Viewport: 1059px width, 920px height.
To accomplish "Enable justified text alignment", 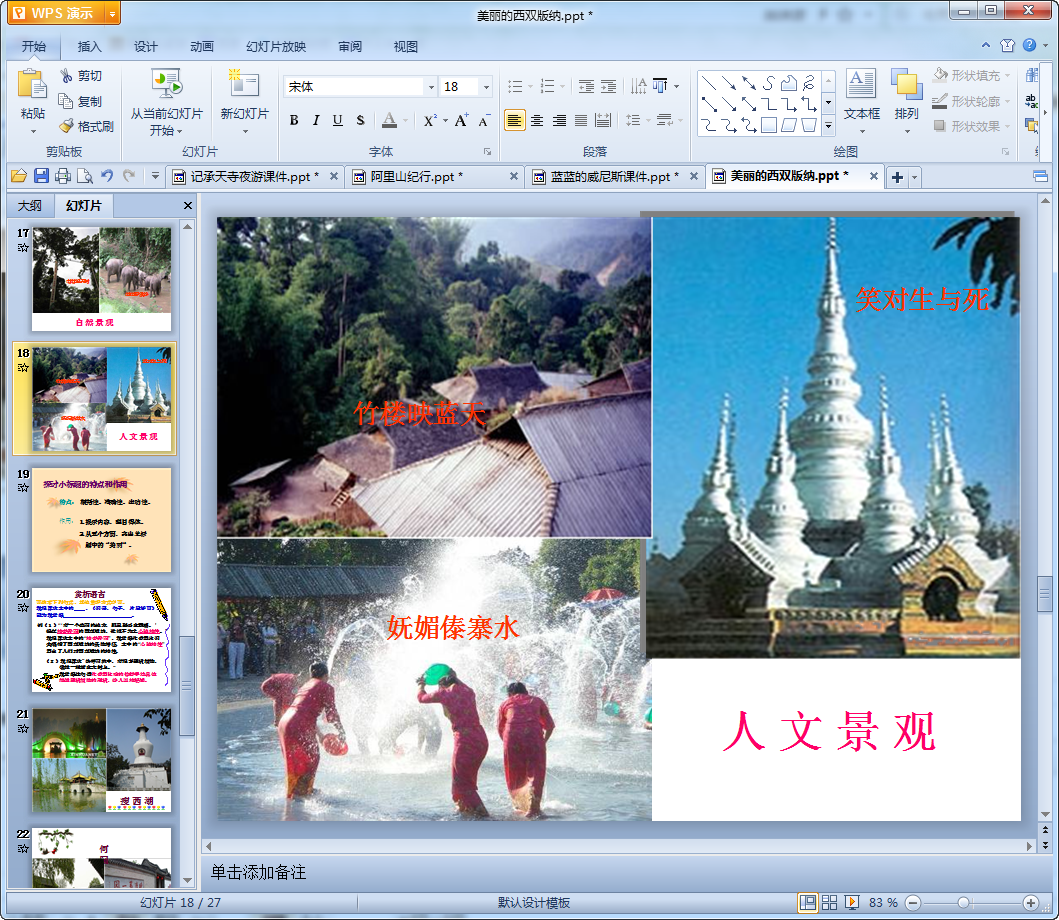I will pos(581,120).
